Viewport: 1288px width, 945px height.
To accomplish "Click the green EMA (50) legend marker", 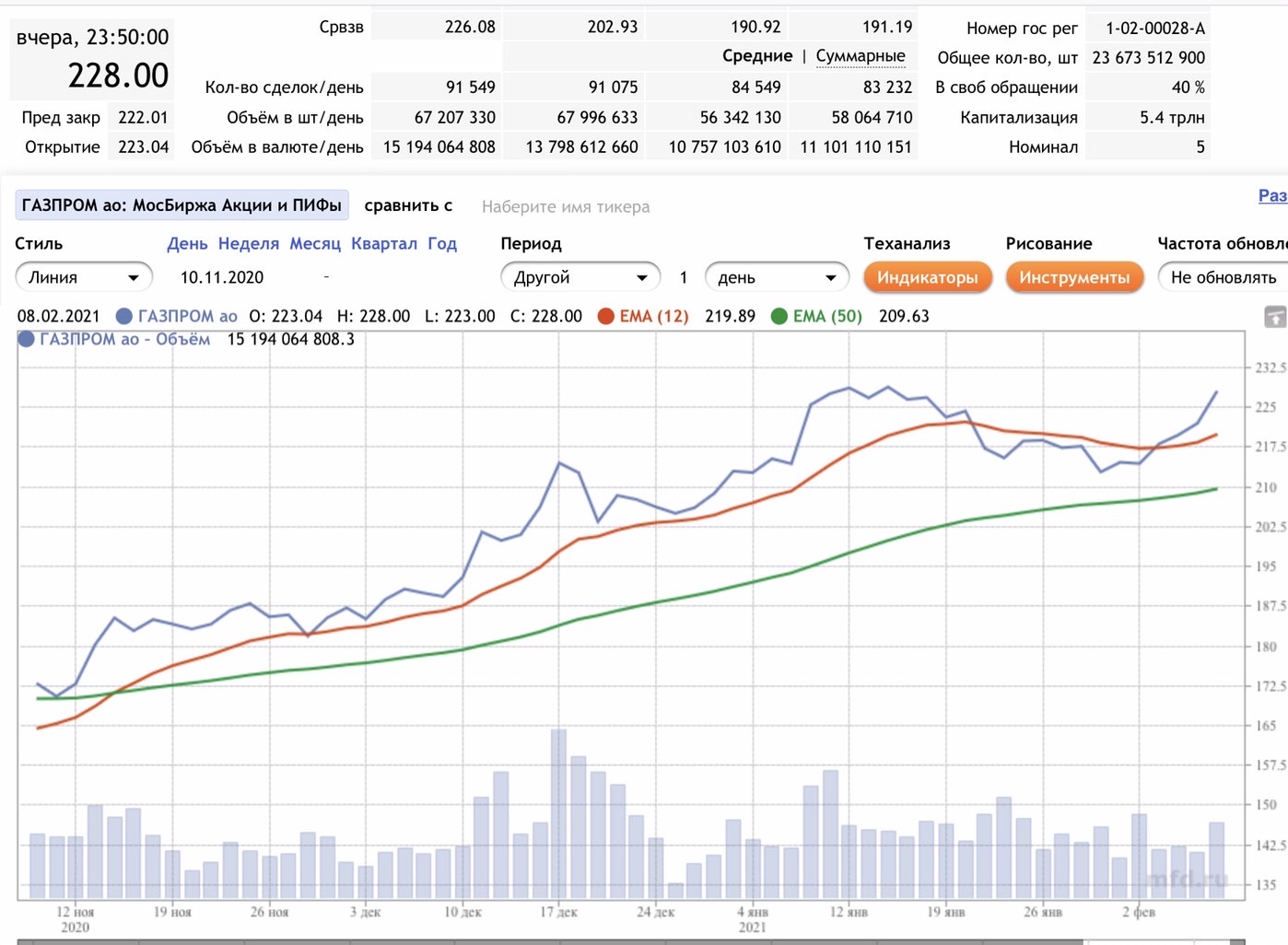I will [x=779, y=316].
